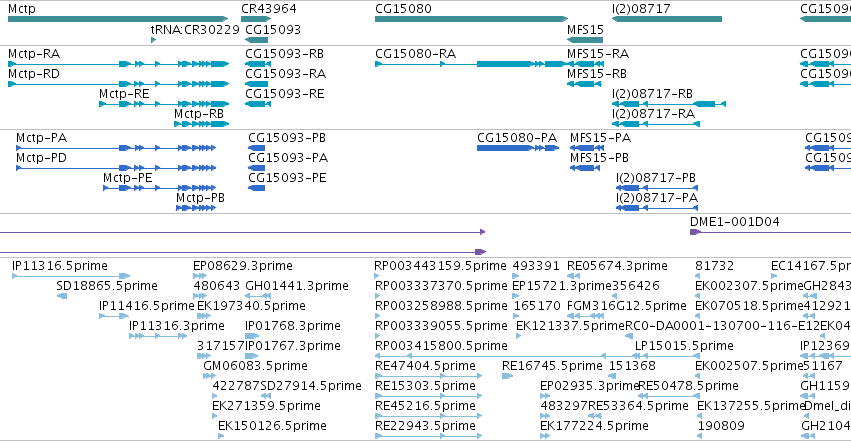Click the 165170 EST label
Screen dimensions: 851x441
tap(537, 306)
